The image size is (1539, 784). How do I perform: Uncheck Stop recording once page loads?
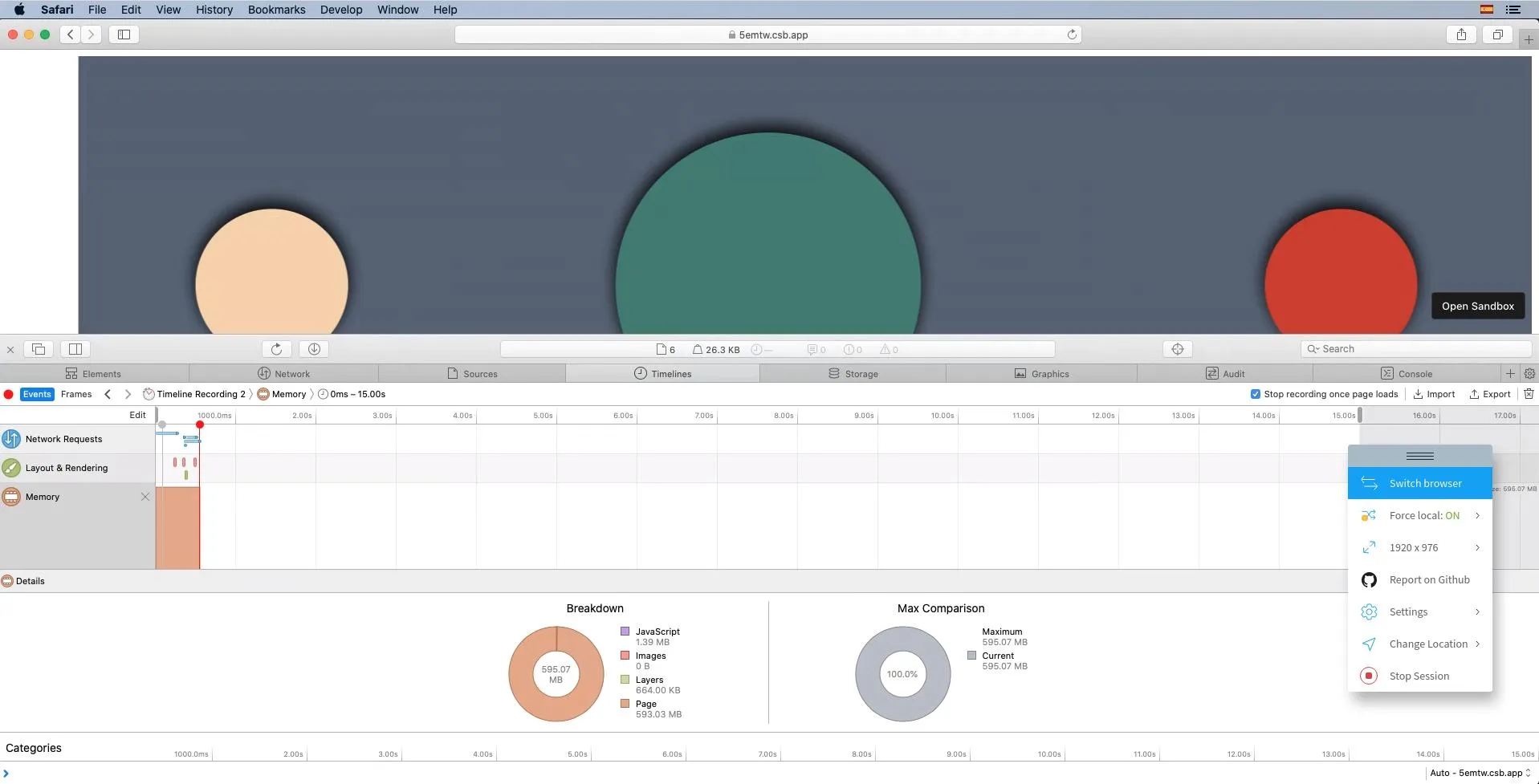click(1256, 394)
